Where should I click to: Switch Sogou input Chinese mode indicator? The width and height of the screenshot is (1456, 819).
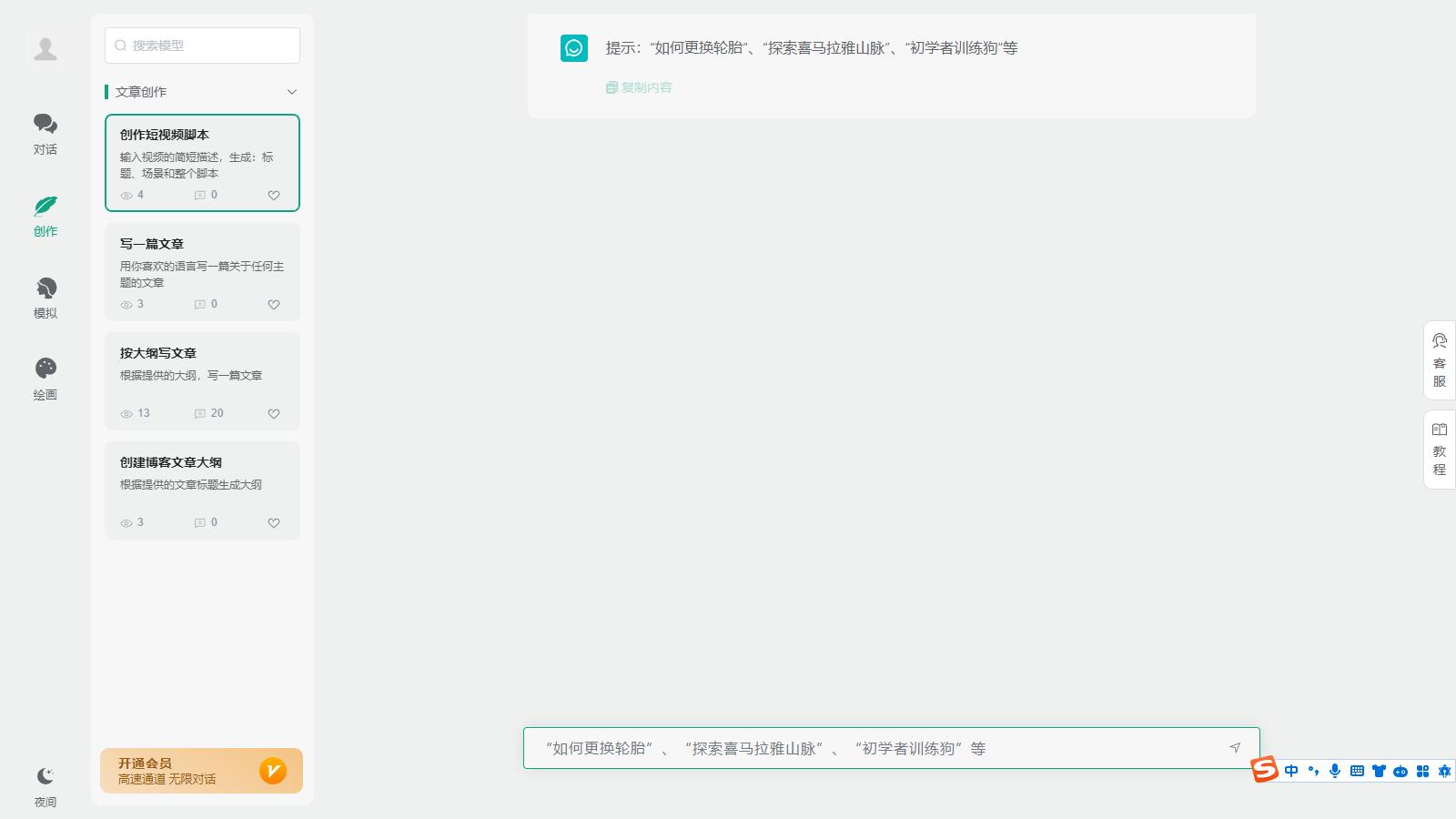1291,771
